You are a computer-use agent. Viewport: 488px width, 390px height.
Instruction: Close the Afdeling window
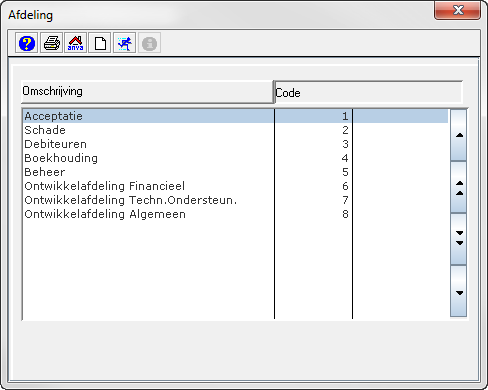click(x=458, y=10)
